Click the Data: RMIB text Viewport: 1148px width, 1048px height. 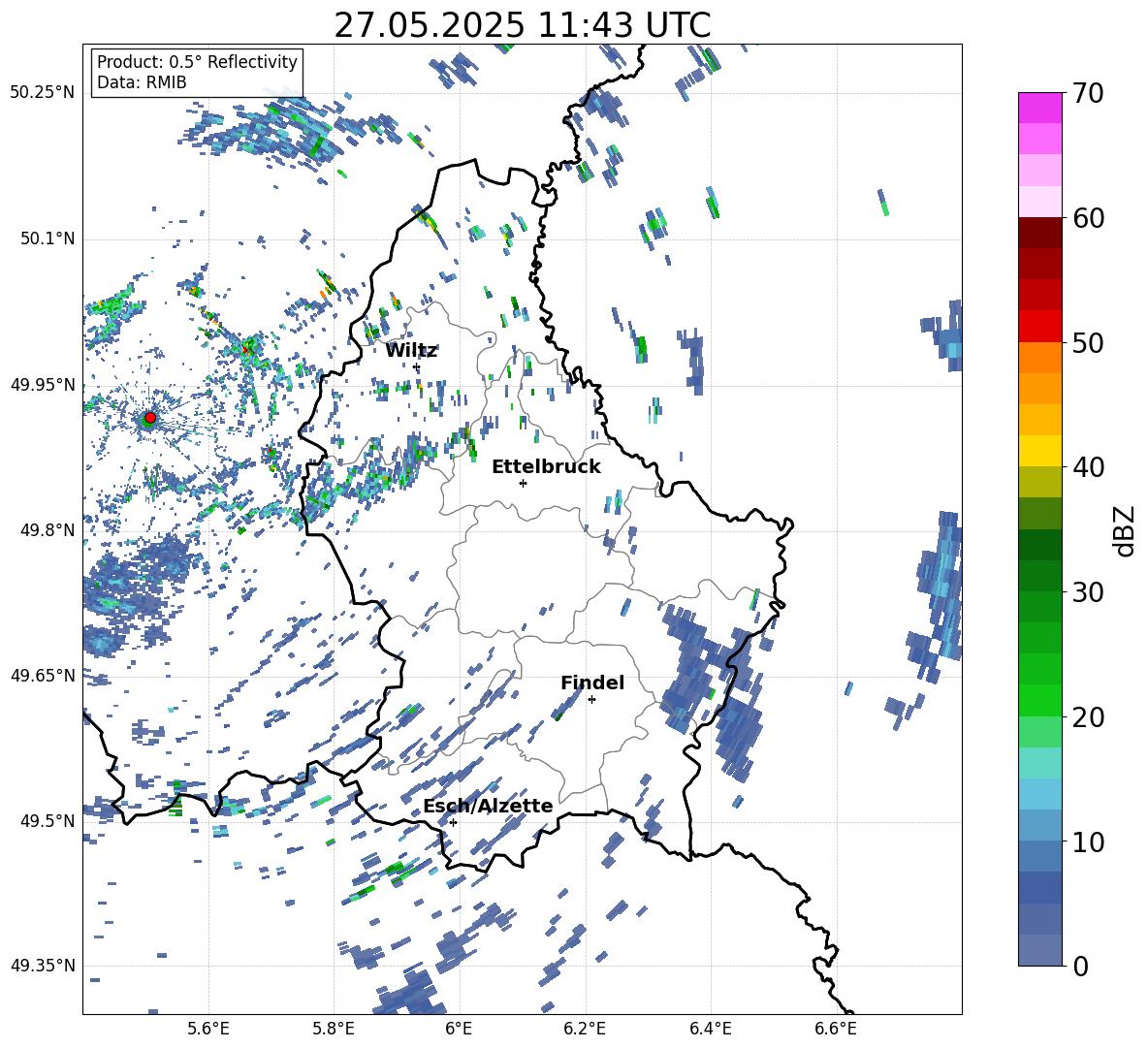coord(142,82)
